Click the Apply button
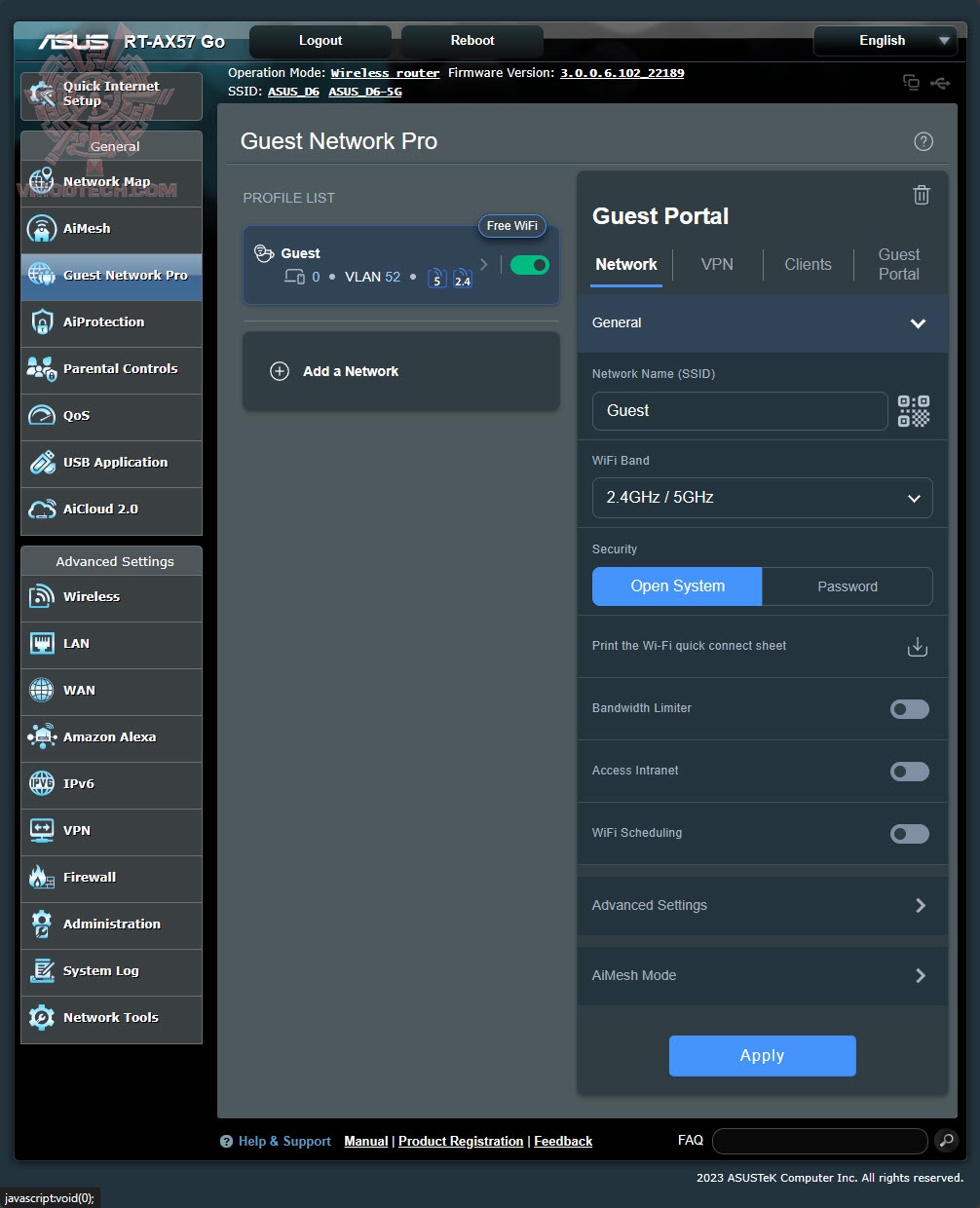 [x=762, y=1056]
